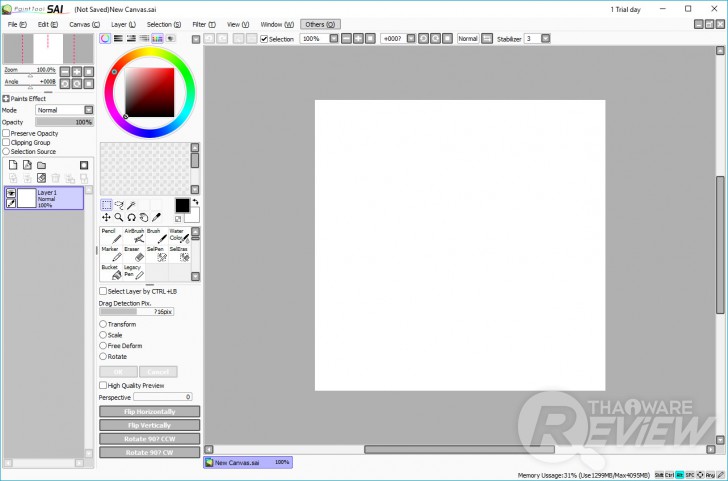Create a new normal layer icon
The width and height of the screenshot is (728, 481).
[x=13, y=165]
